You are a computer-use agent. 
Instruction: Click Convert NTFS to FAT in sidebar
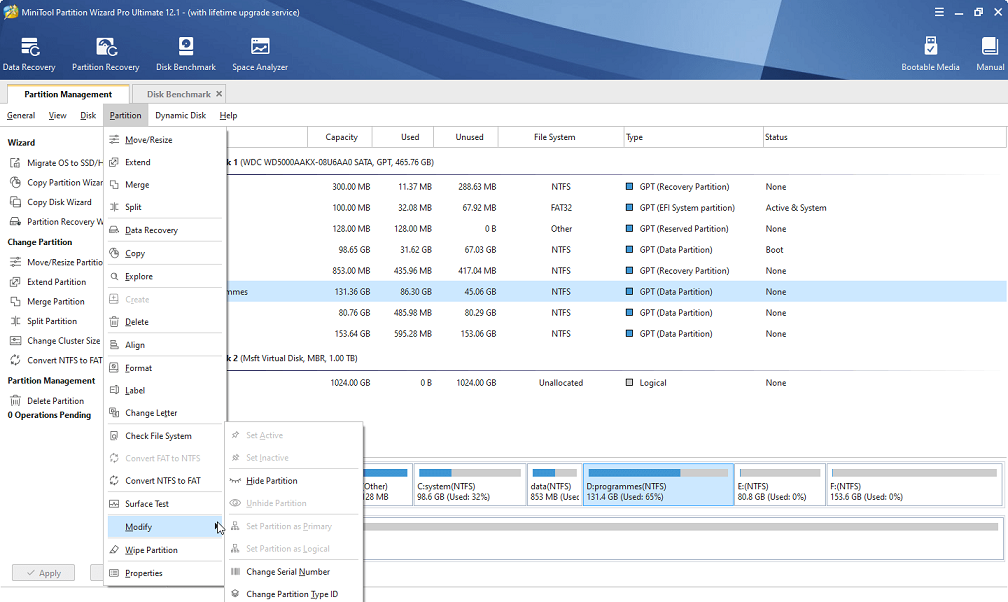pos(64,360)
